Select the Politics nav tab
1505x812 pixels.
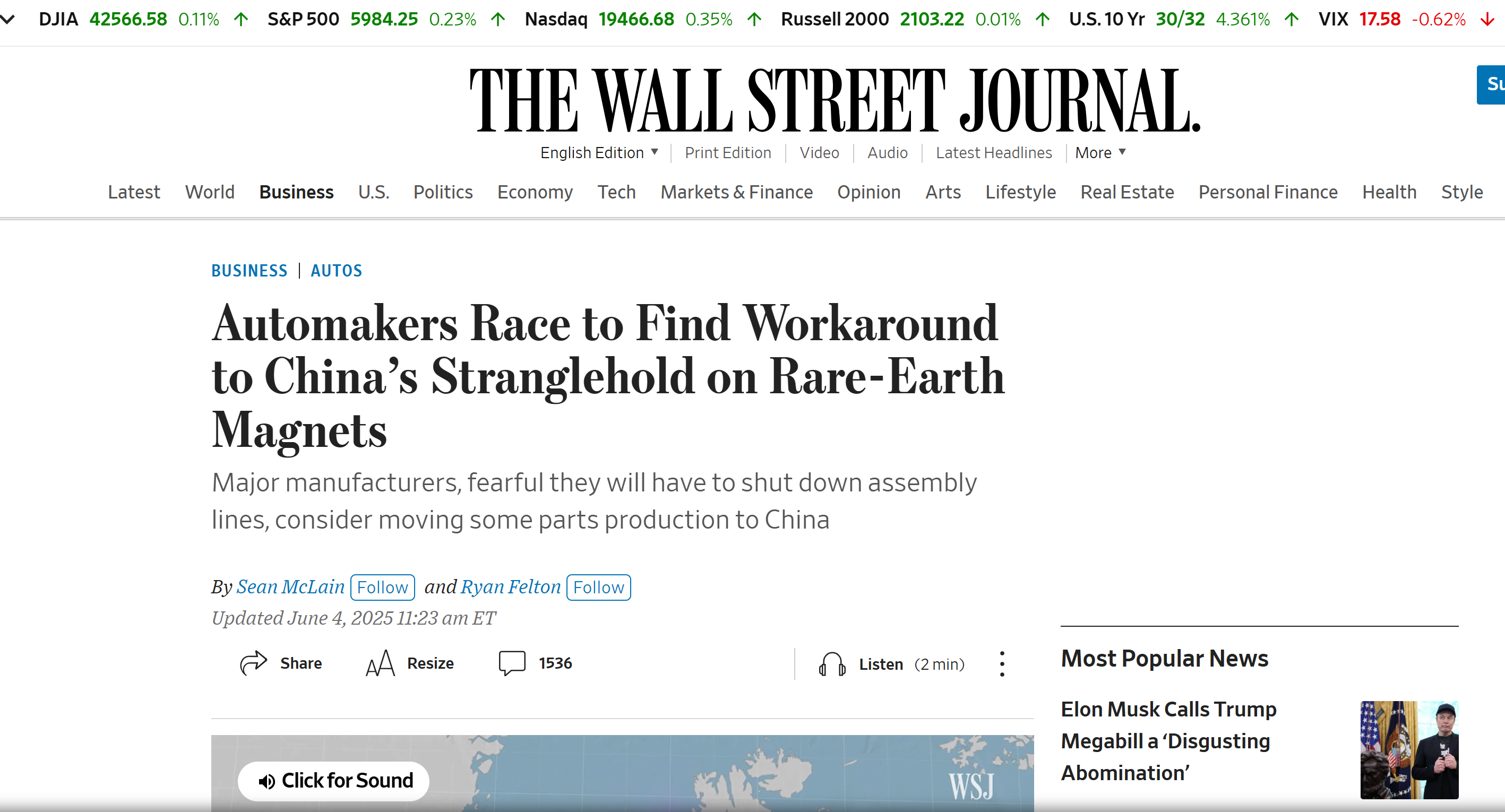point(443,192)
